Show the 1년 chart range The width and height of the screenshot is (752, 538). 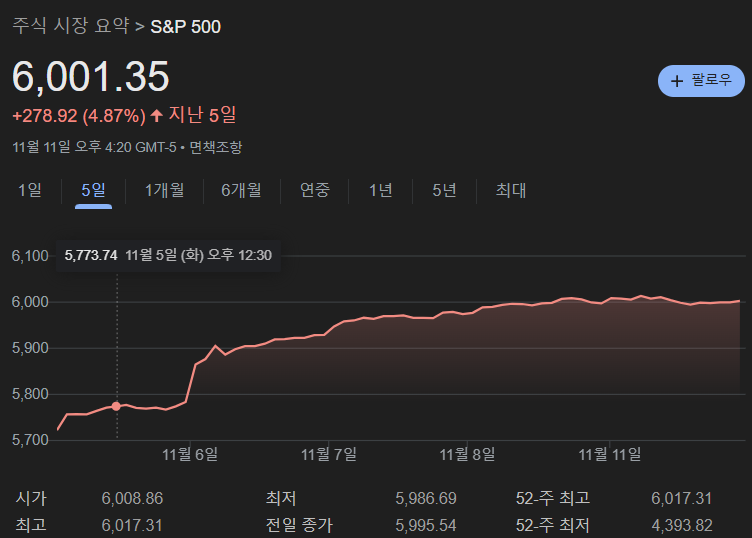380,190
